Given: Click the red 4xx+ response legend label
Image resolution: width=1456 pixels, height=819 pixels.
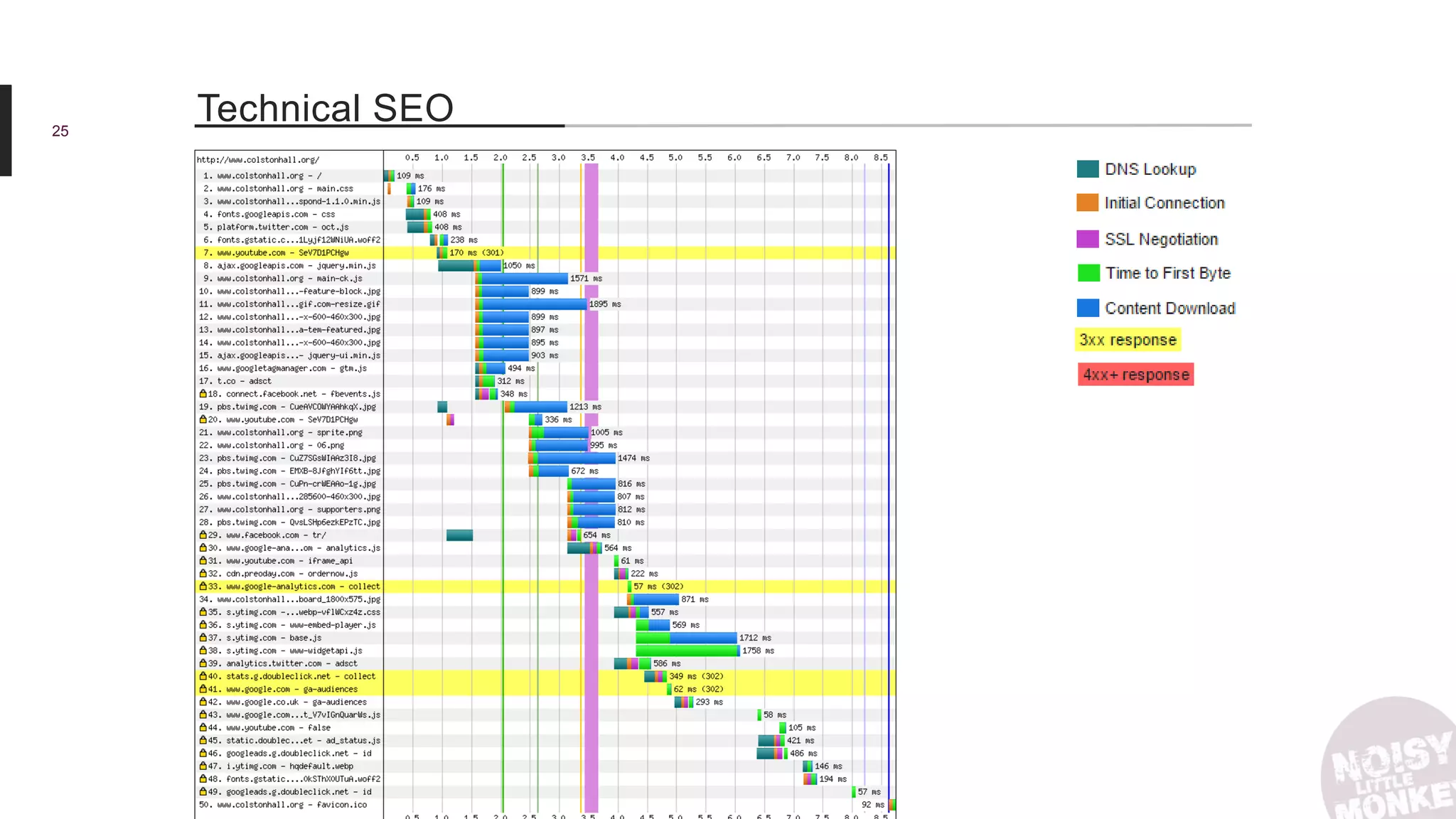Looking at the screenshot, I should pyautogui.click(x=1135, y=375).
